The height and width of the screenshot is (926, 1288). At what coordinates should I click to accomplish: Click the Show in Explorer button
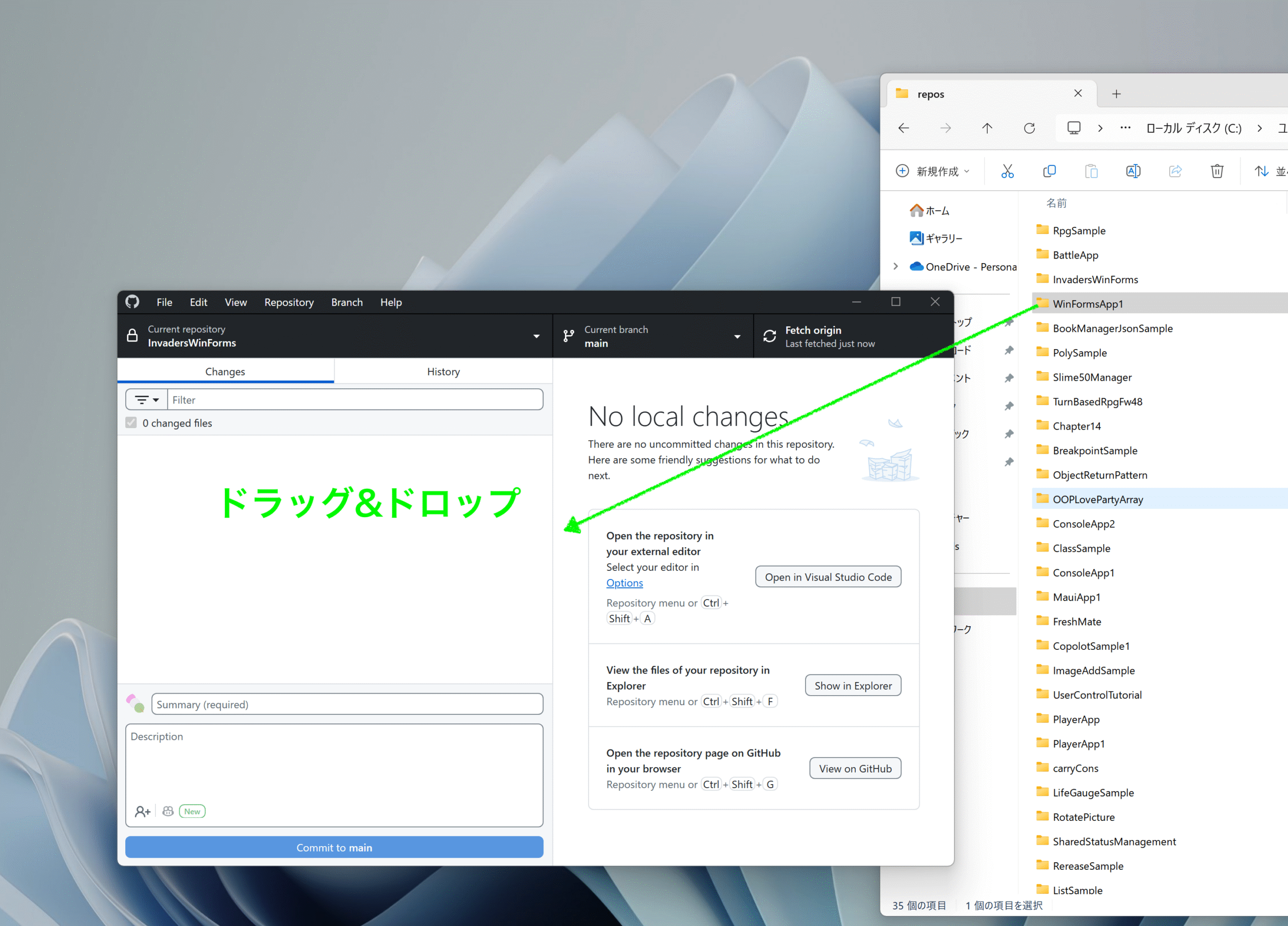pyautogui.click(x=853, y=685)
